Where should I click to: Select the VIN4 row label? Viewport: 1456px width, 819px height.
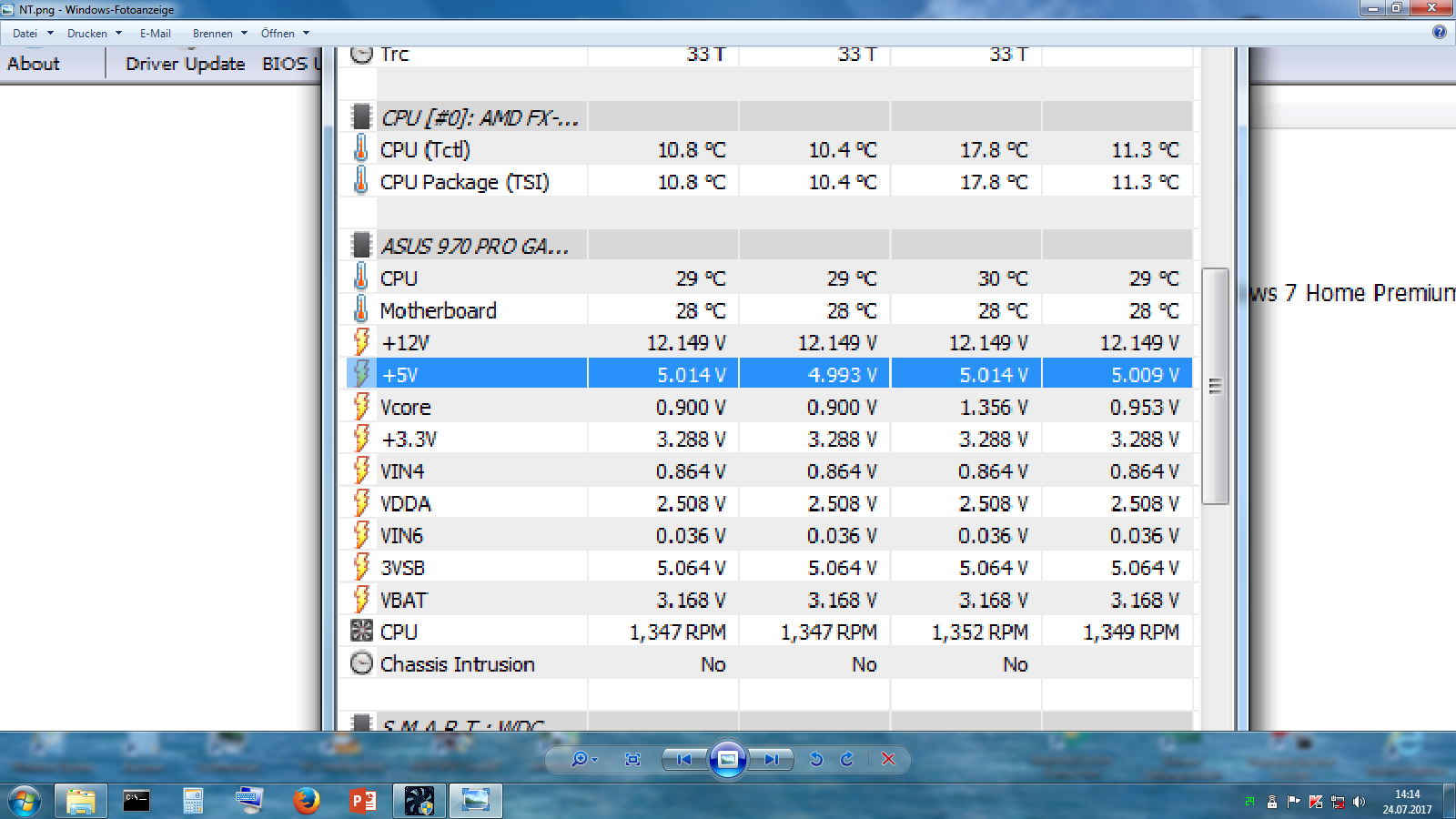402,471
